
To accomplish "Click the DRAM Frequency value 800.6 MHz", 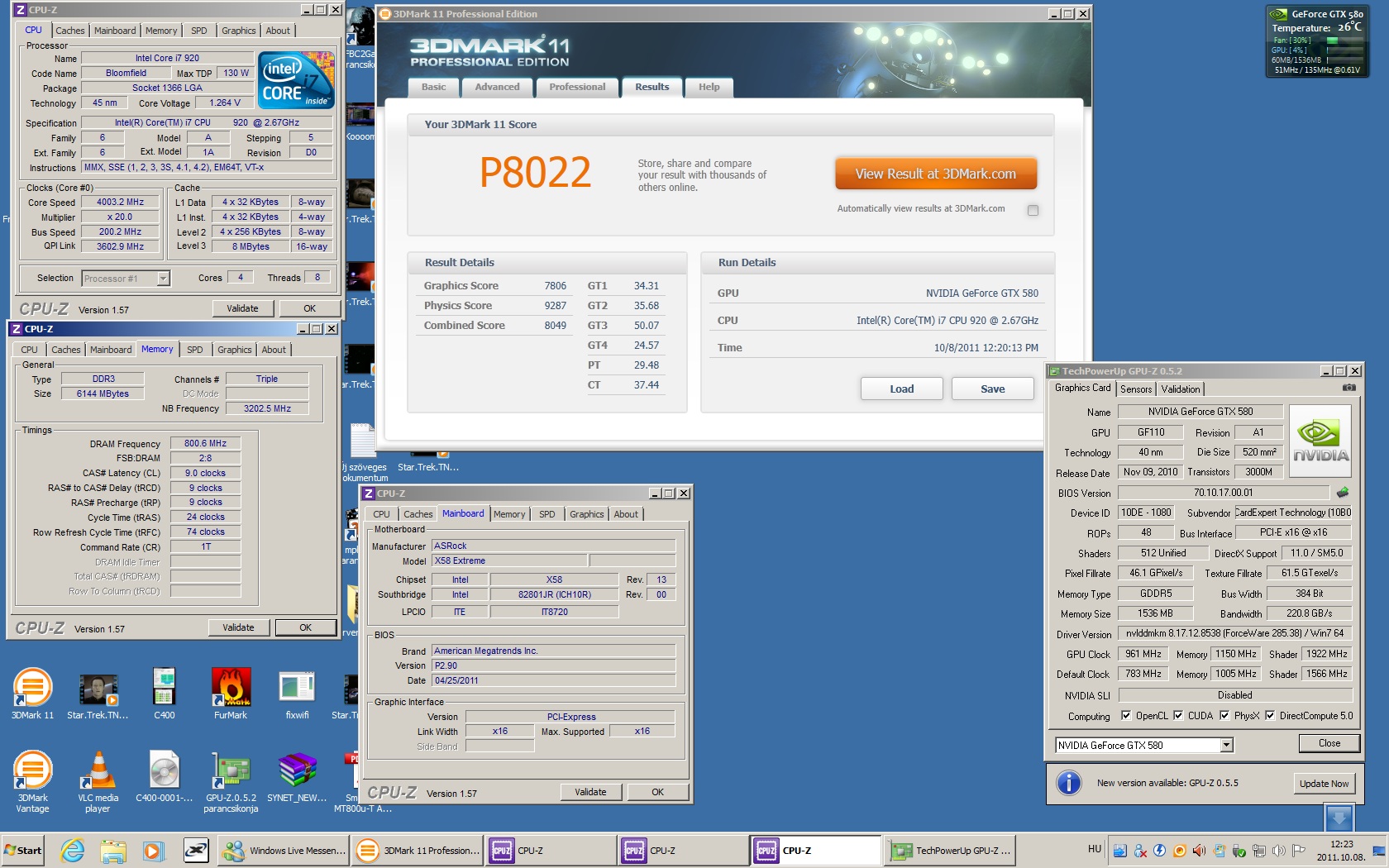I will [205, 444].
